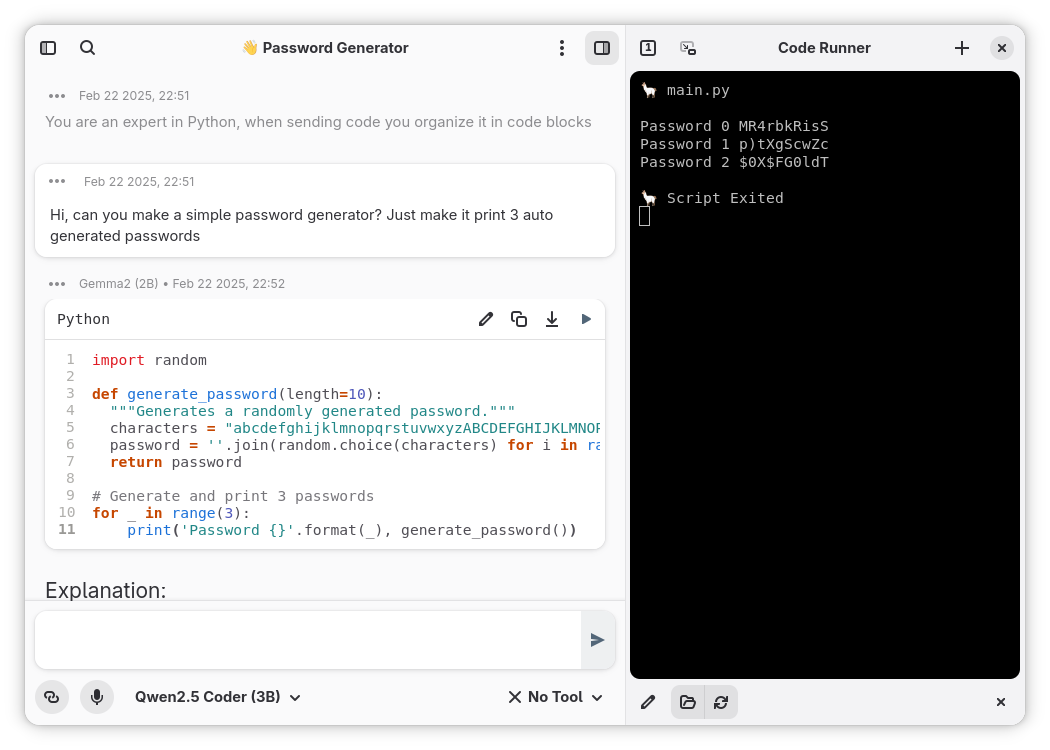Send the chat message
Viewport: 1050px width, 750px height.
click(597, 640)
